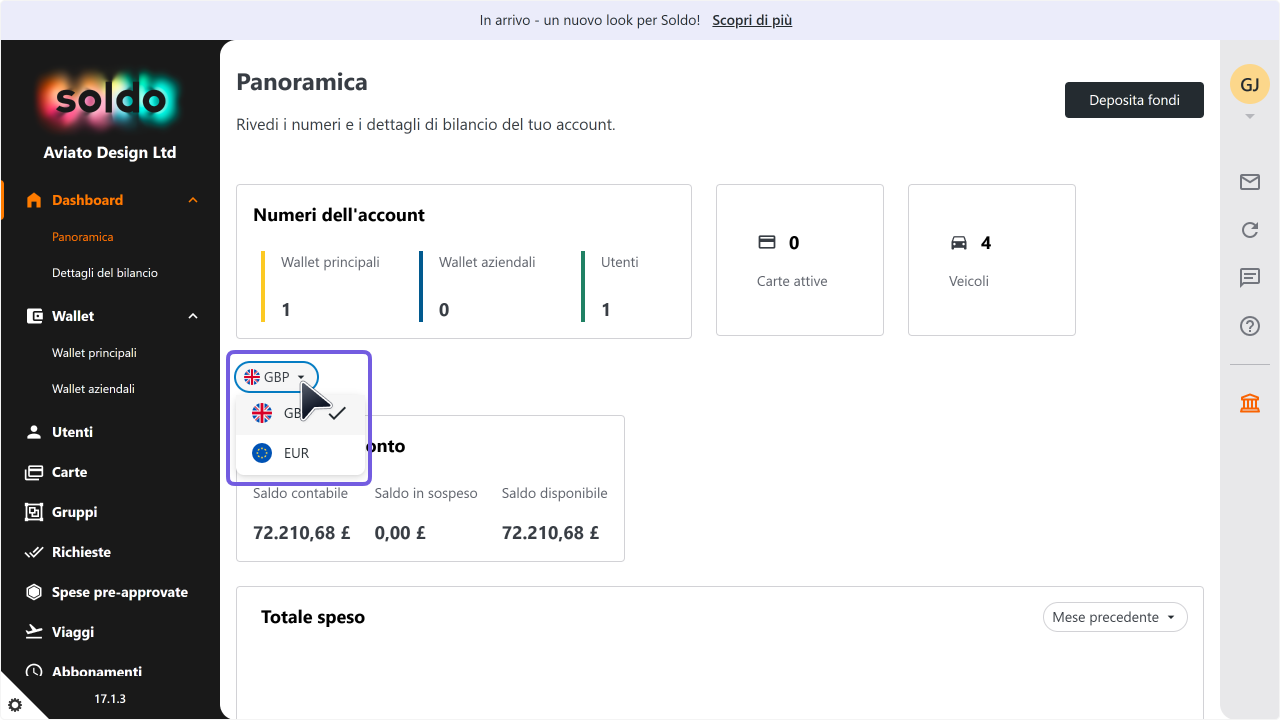Click the Panoramica page heading

click(x=302, y=82)
